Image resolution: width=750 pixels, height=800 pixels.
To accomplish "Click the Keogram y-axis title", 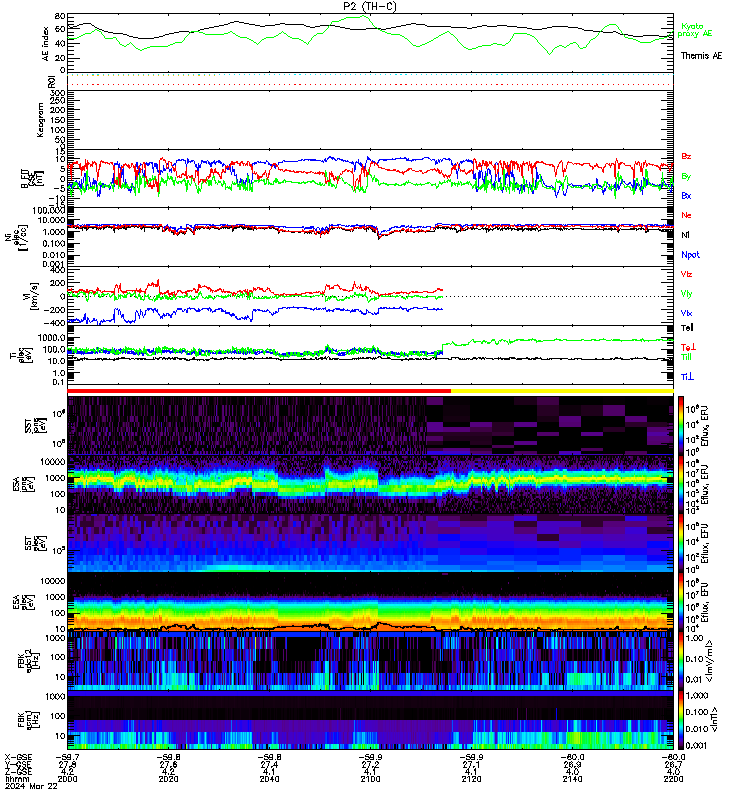I will pos(40,120).
